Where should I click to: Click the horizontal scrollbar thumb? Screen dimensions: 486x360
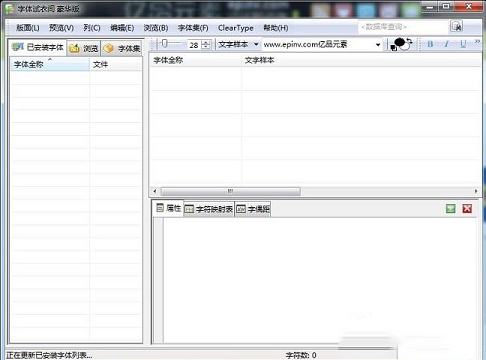tap(230, 191)
